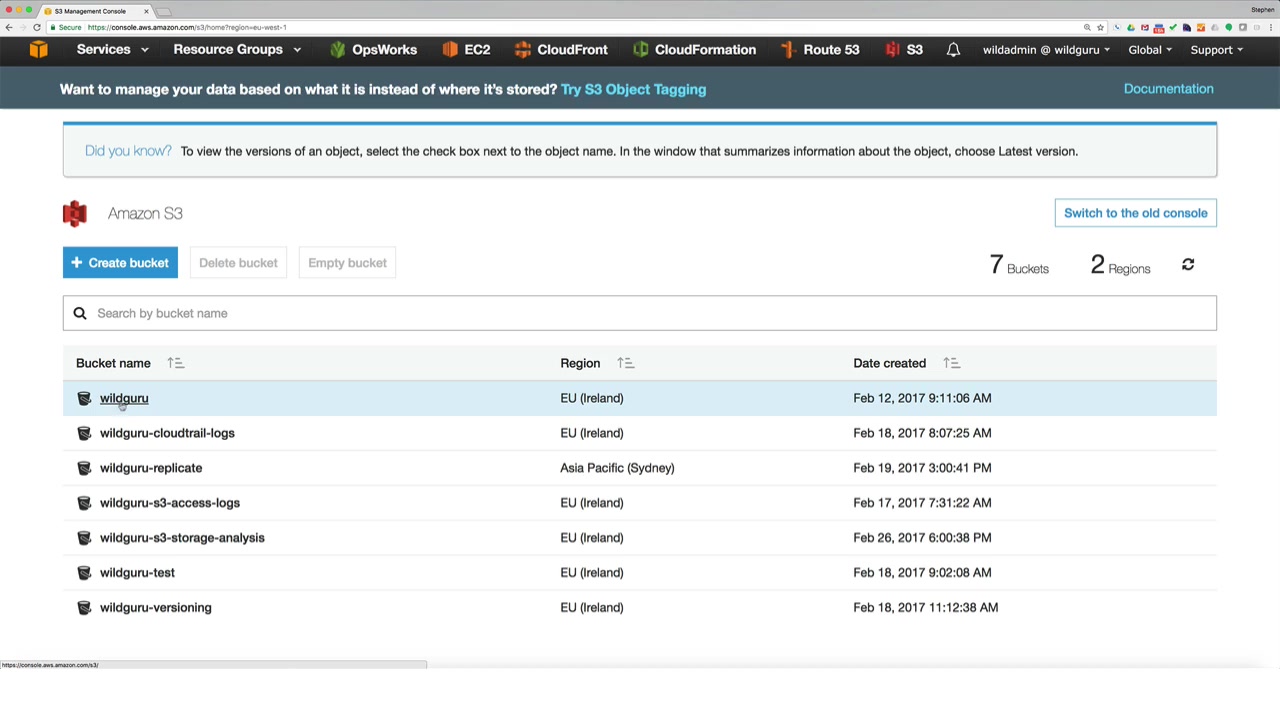Open the wildguru bucket name link
Screen dimensions: 1280x720
click(124, 398)
